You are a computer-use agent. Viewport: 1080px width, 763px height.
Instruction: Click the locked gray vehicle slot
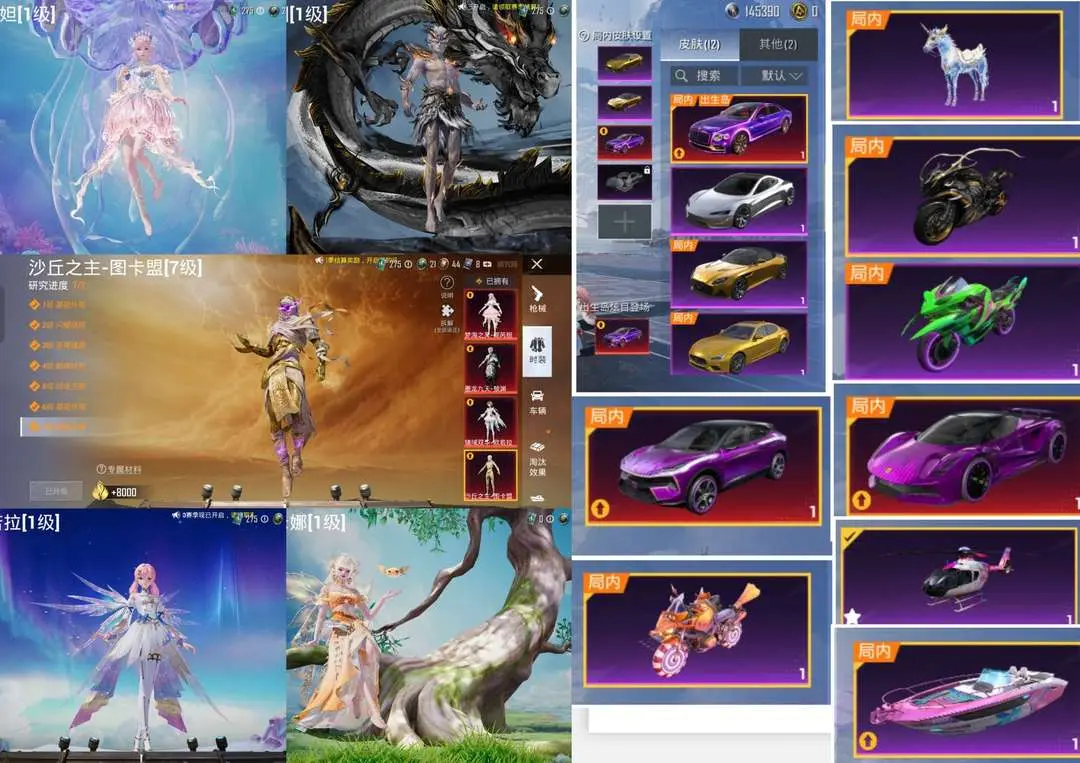click(x=624, y=182)
